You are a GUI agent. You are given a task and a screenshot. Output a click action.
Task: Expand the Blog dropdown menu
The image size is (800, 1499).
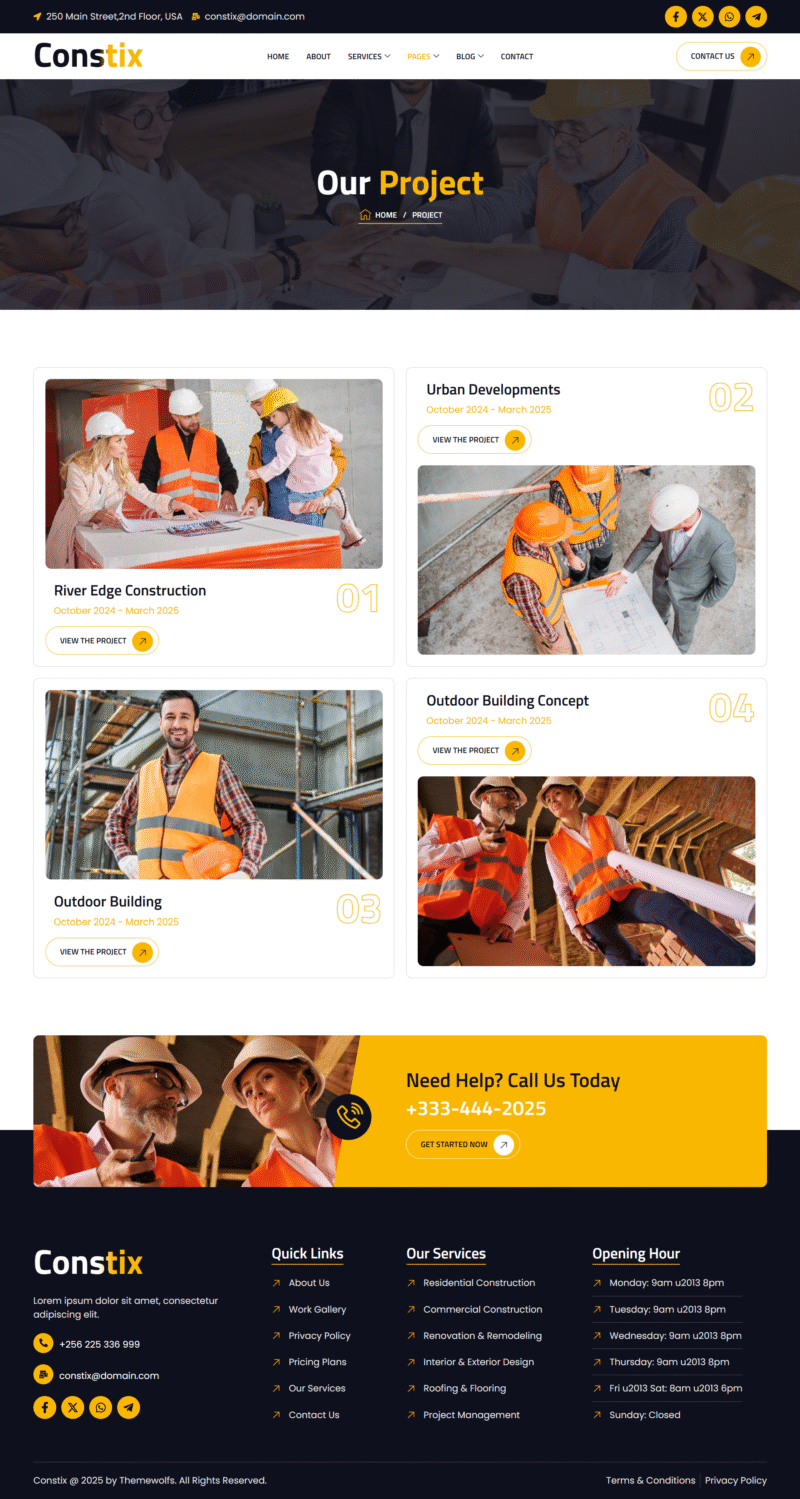coord(470,56)
